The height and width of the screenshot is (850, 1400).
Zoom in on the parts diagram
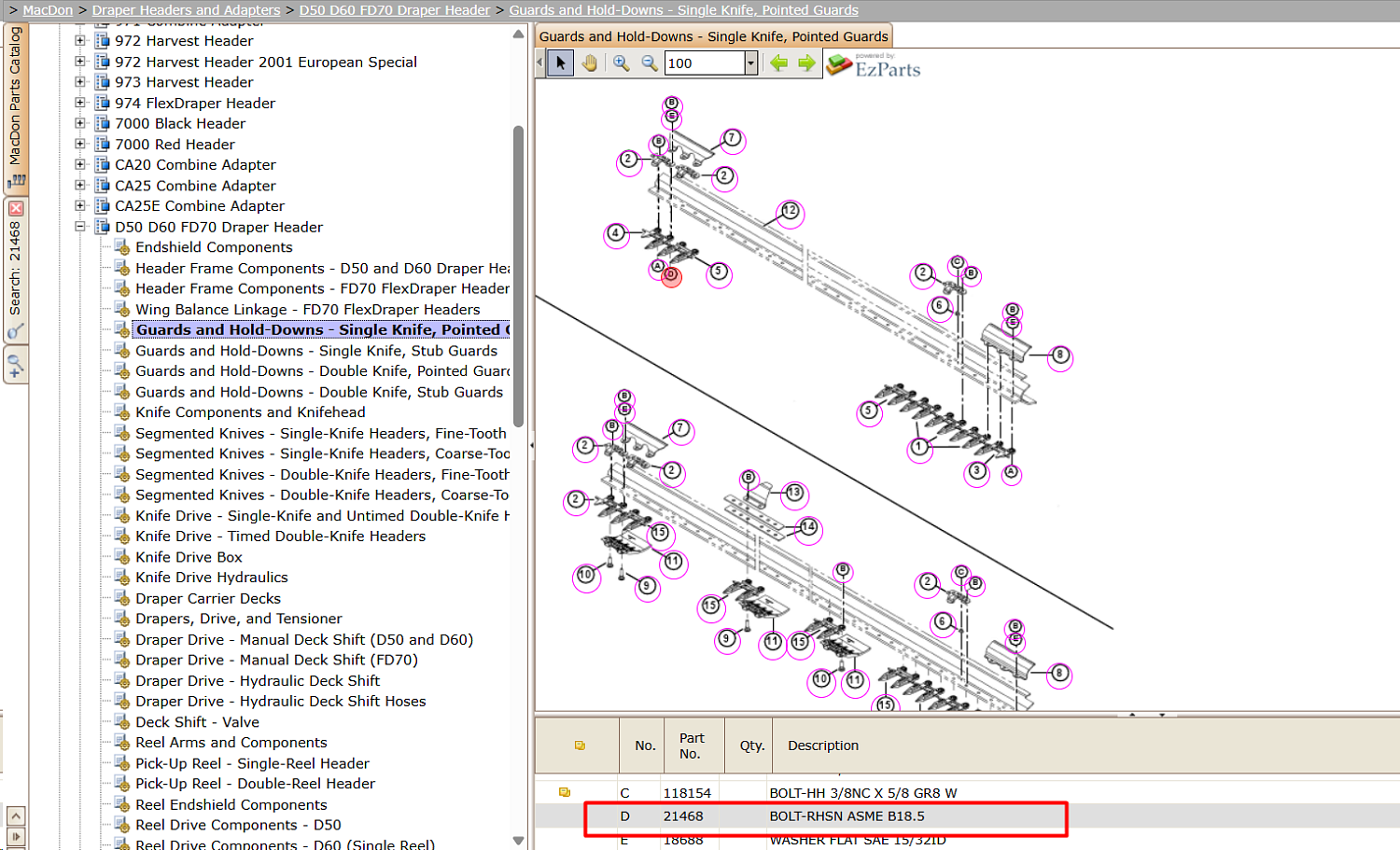621,63
